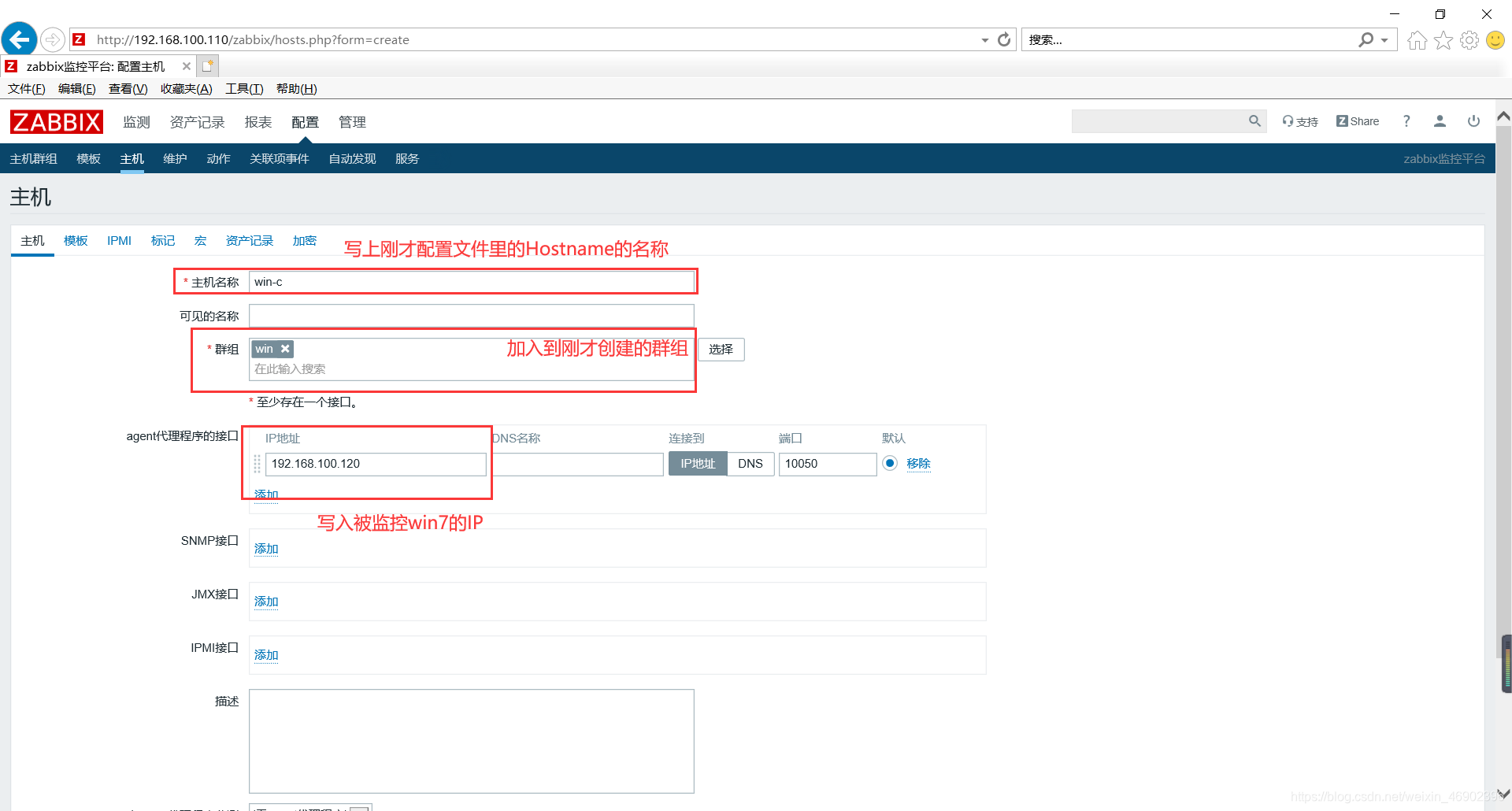Open the 支持 support link
Image resolution: width=1512 pixels, height=811 pixels.
[x=1300, y=121]
